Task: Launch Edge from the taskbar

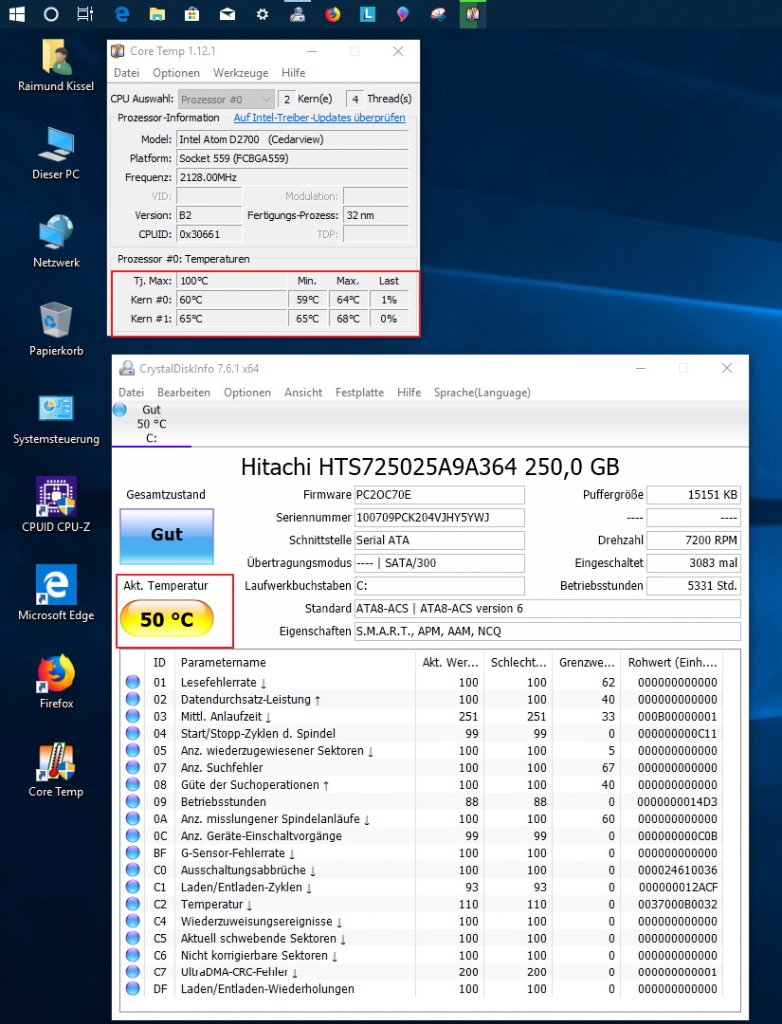Action: click(122, 14)
